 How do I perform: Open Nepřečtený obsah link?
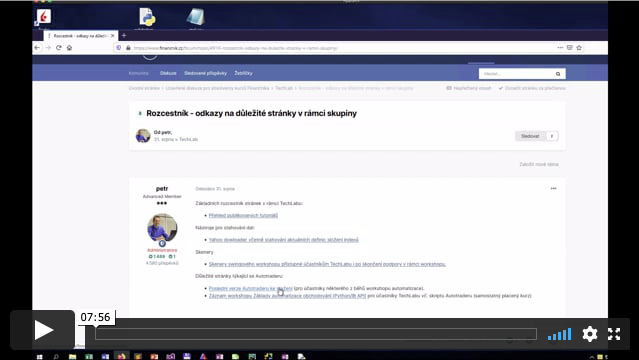(469, 88)
